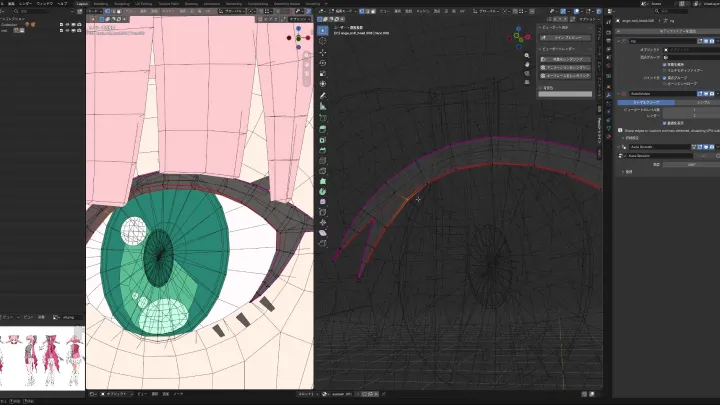Open the Modifiers wrench properties tab
Screen dimensions: 720x405
click(x=608, y=95)
